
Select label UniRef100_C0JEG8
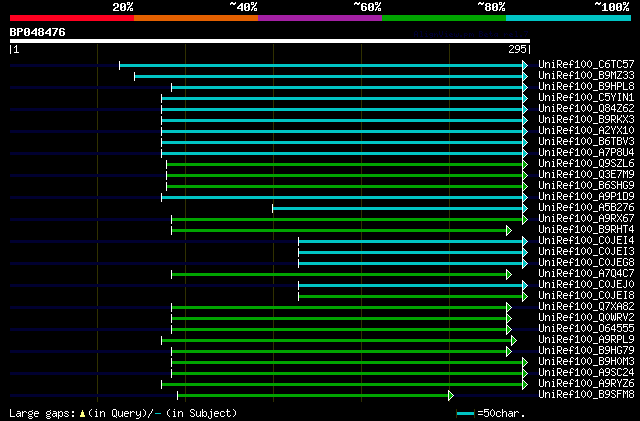586,263
